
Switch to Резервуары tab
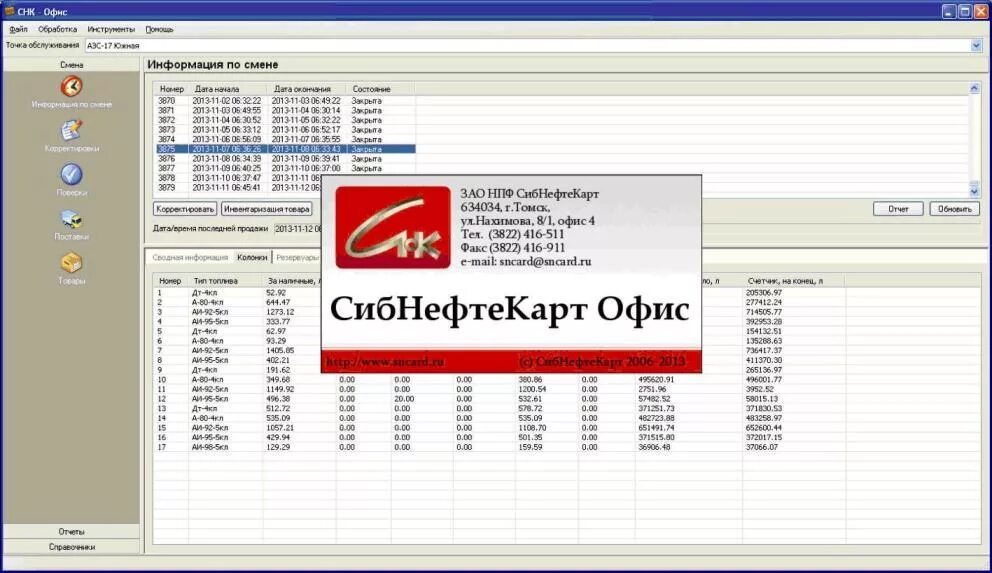(297, 257)
